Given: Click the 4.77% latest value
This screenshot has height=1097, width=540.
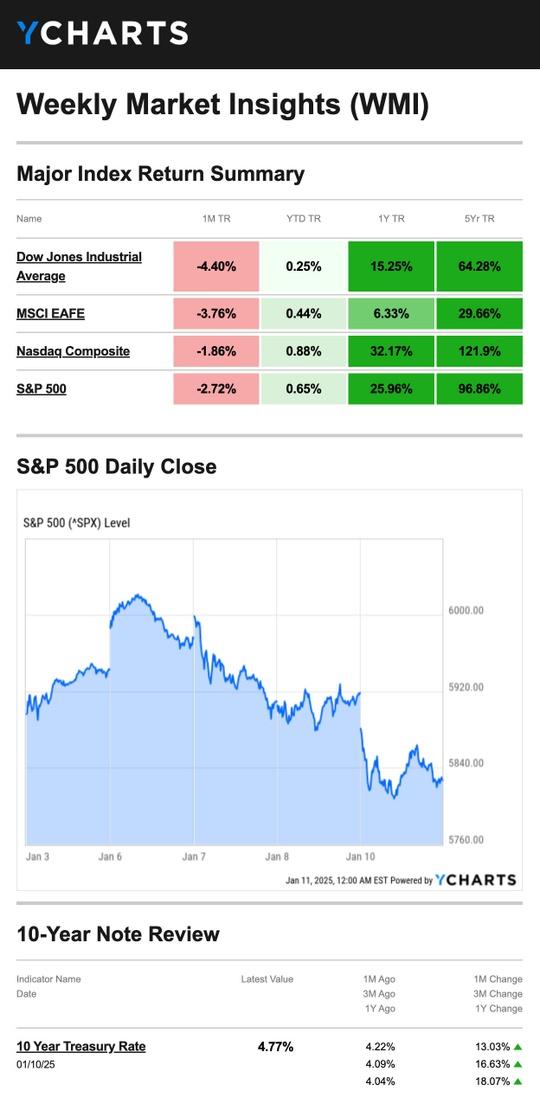Looking at the screenshot, I should (276, 1047).
